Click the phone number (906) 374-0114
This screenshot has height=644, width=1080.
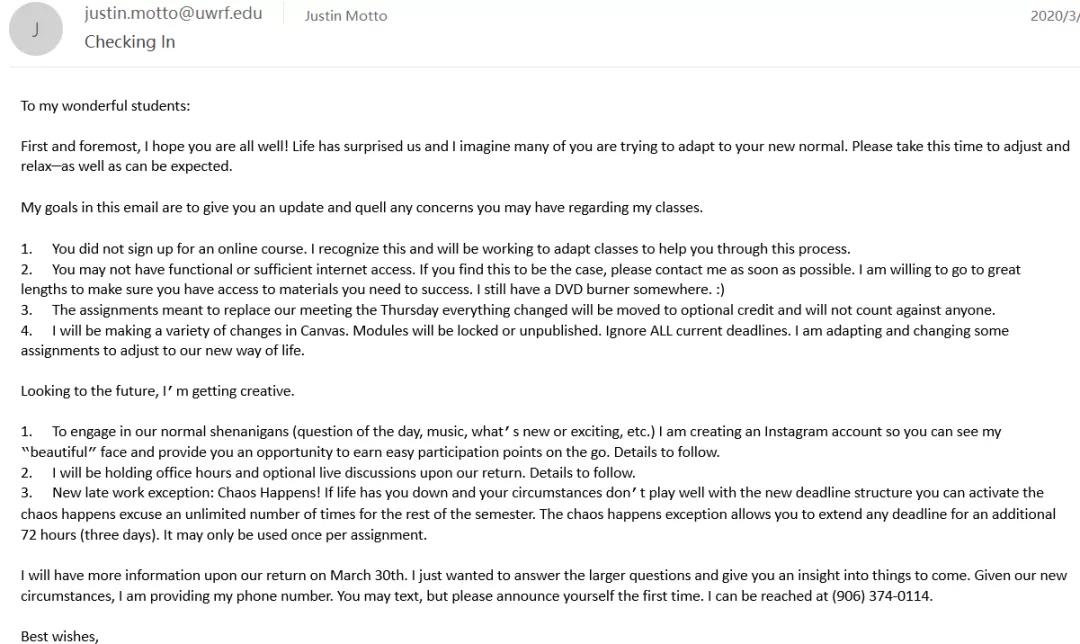tap(880, 596)
